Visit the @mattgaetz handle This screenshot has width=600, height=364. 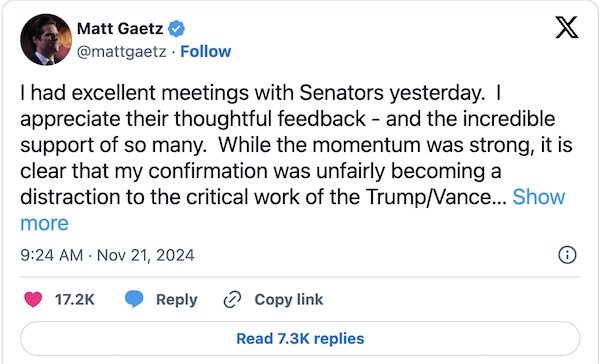(122, 51)
